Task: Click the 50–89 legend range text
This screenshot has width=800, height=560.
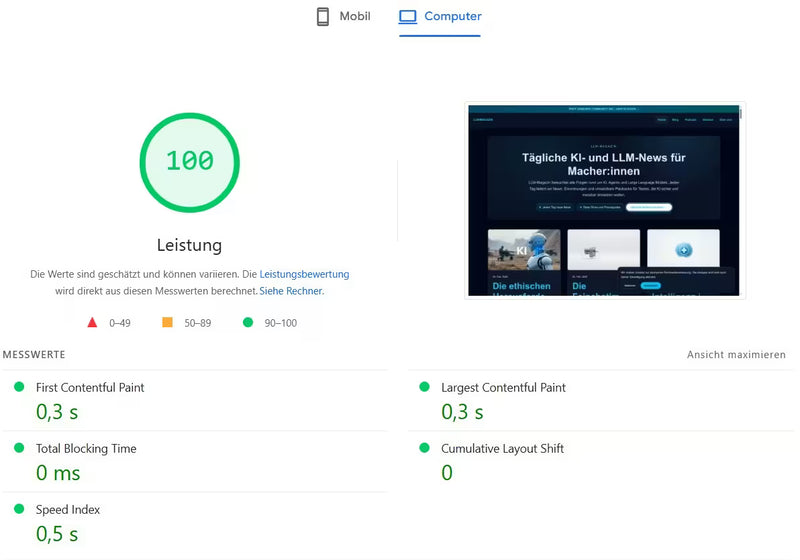Action: (197, 323)
